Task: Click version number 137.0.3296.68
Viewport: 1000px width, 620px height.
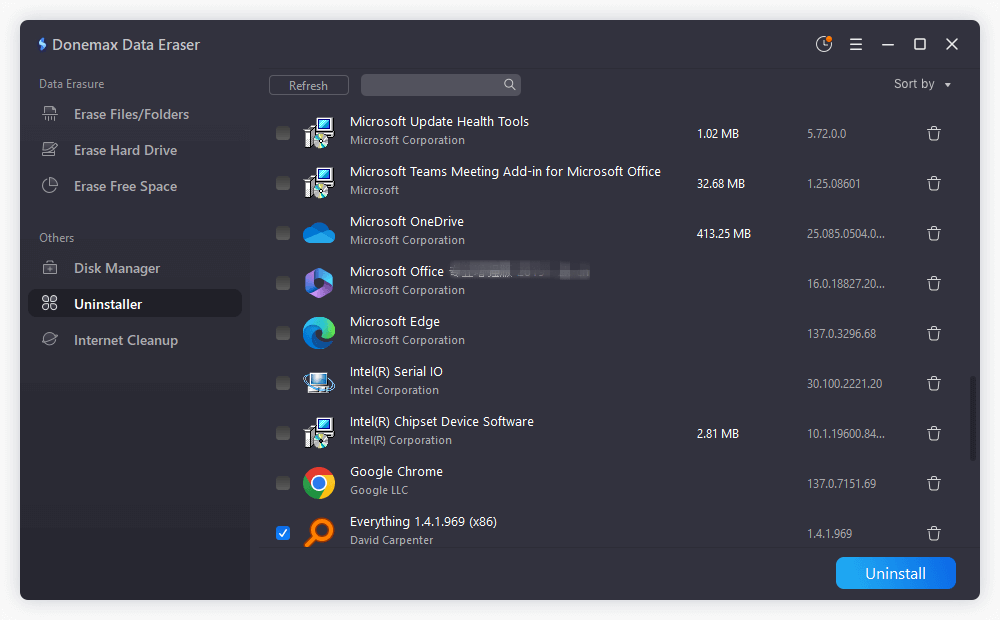Action: point(841,334)
